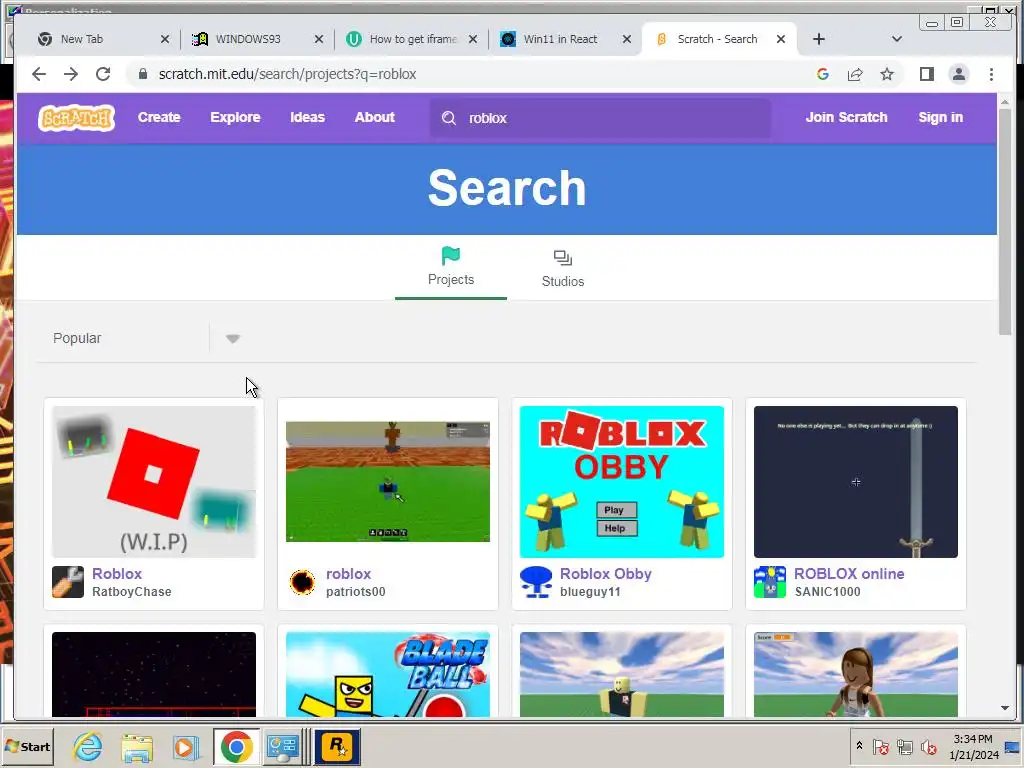Click the volume tray icon
This screenshot has height=768, width=1024.
pos(927,746)
